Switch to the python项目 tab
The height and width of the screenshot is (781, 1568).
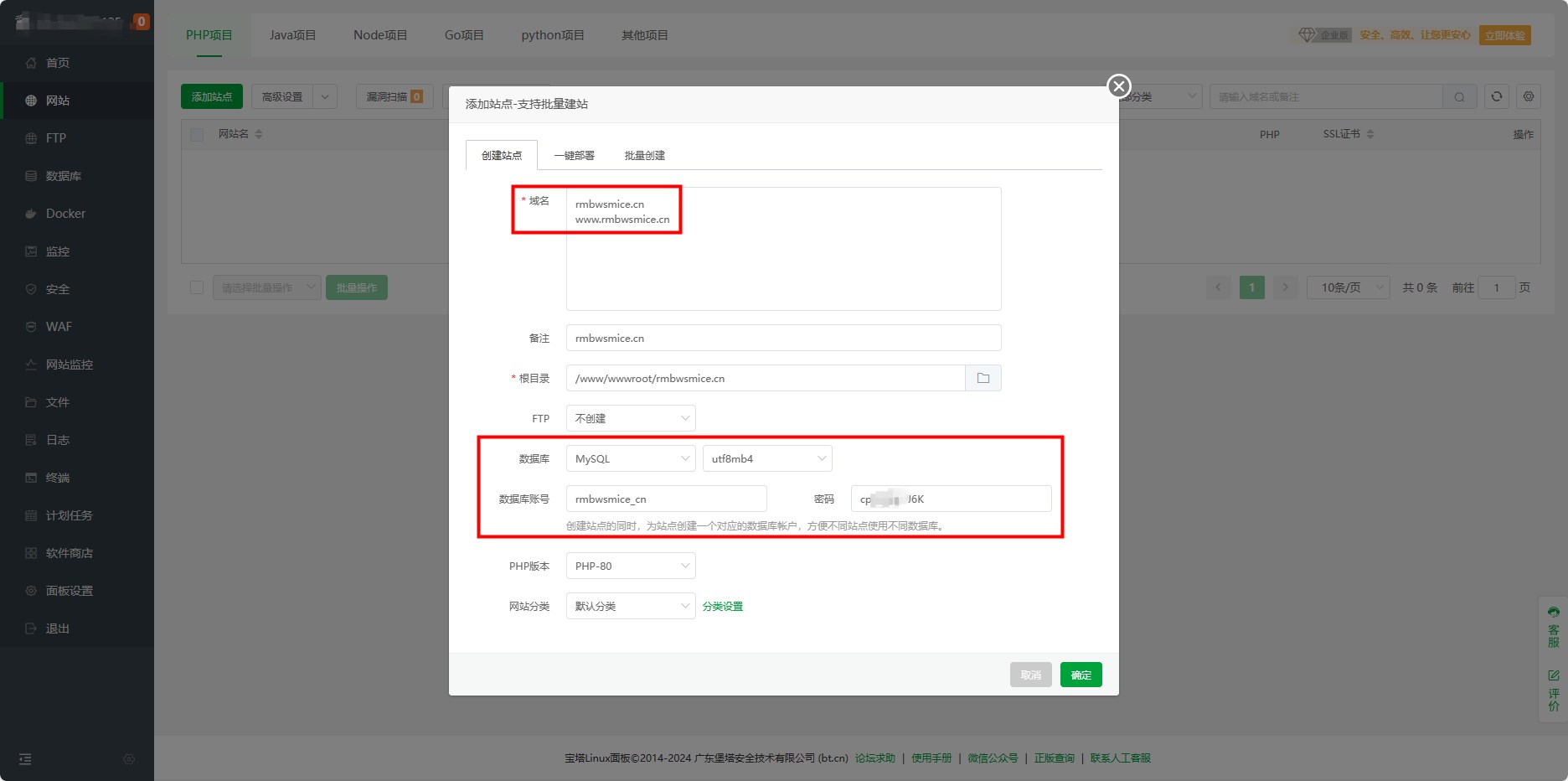[x=553, y=35]
